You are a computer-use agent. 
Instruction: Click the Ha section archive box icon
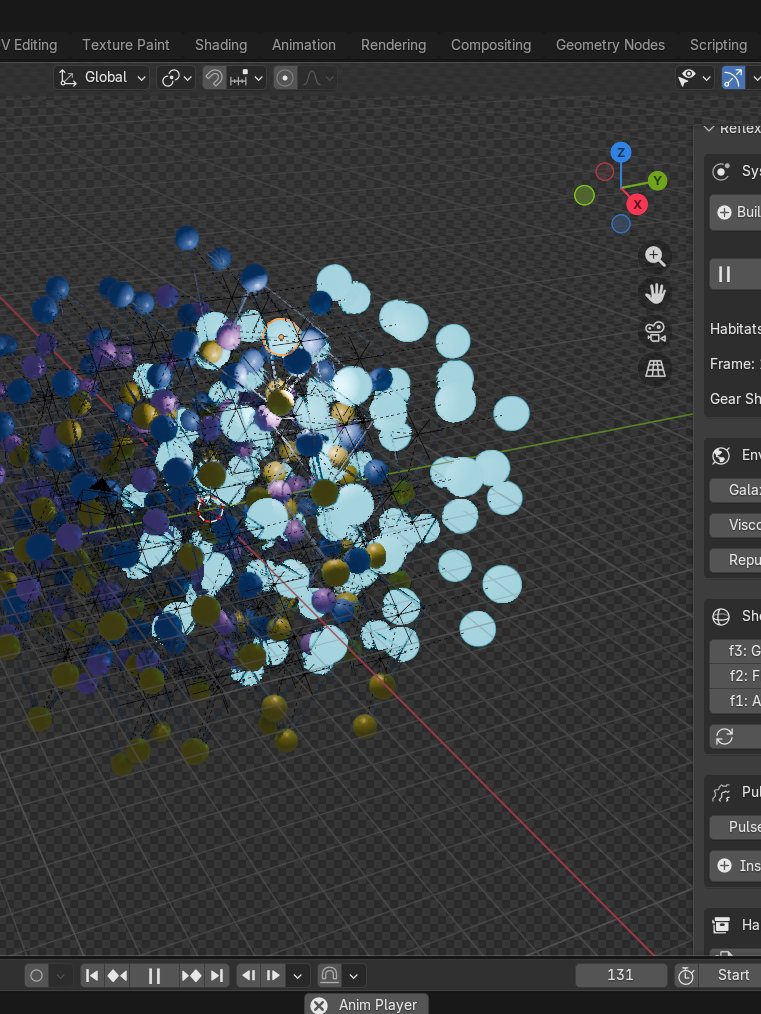[x=721, y=925]
